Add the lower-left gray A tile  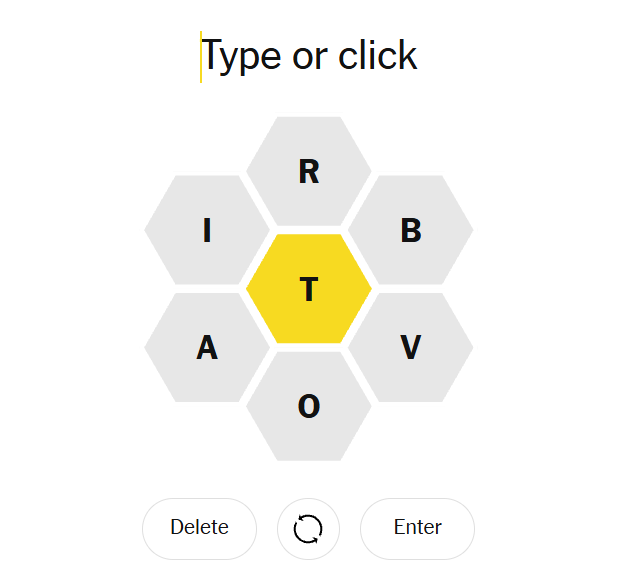(207, 347)
